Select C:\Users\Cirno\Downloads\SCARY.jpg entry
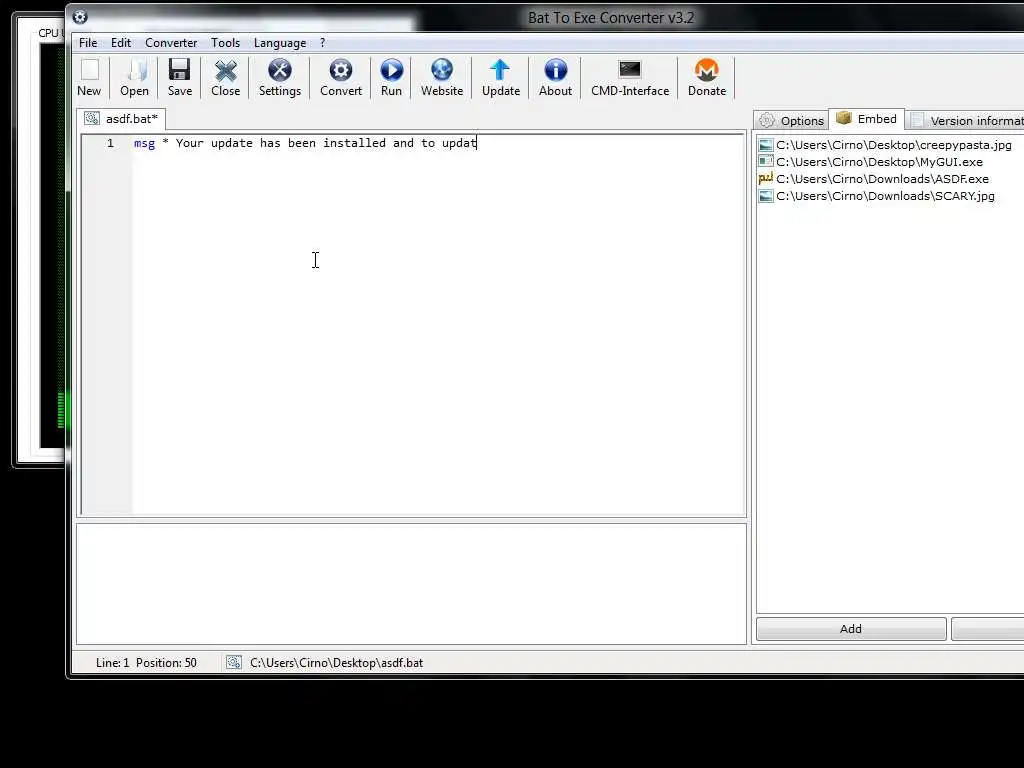The width and height of the screenshot is (1024, 768). pyautogui.click(x=876, y=196)
